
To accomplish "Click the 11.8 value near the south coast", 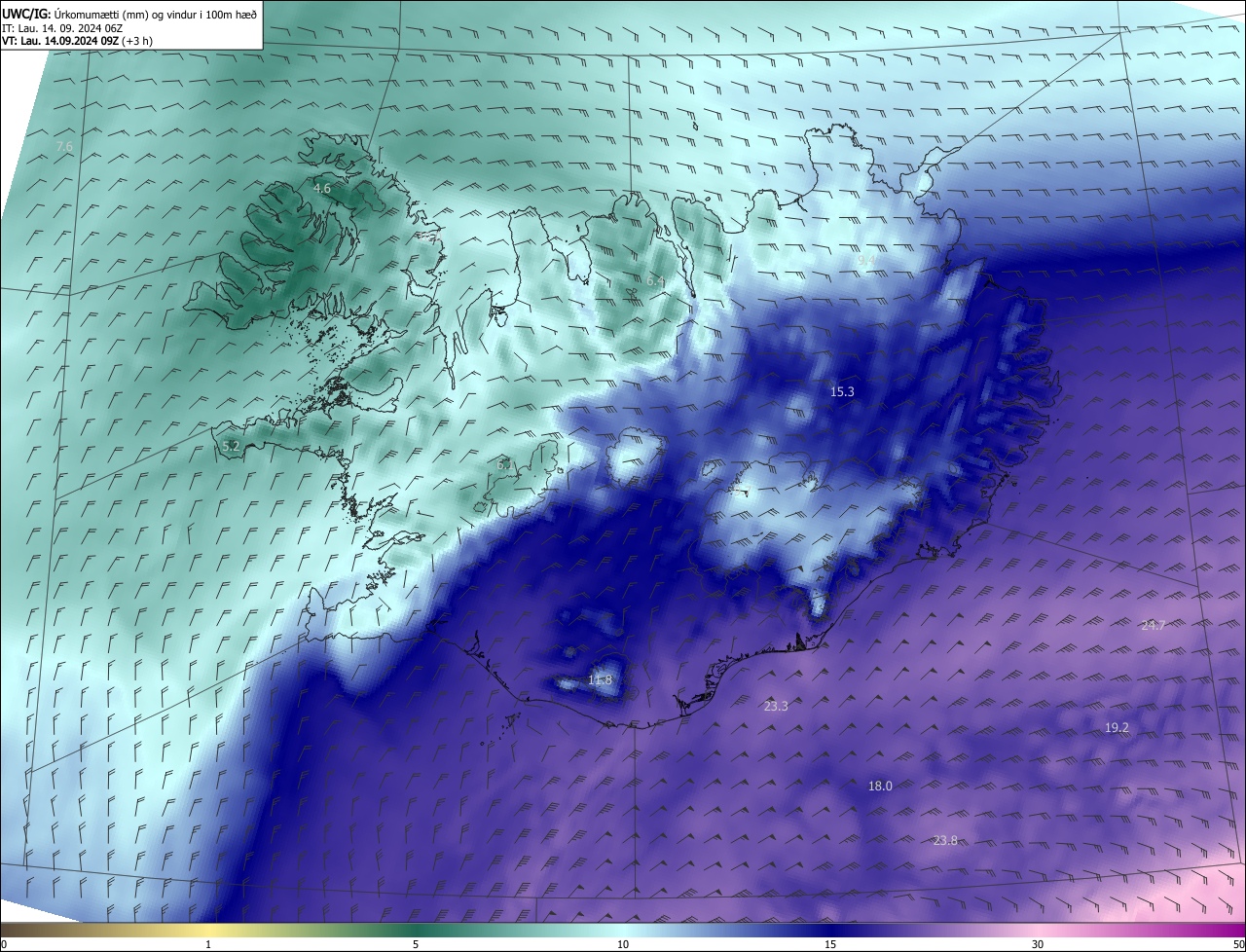I will 601,679.
